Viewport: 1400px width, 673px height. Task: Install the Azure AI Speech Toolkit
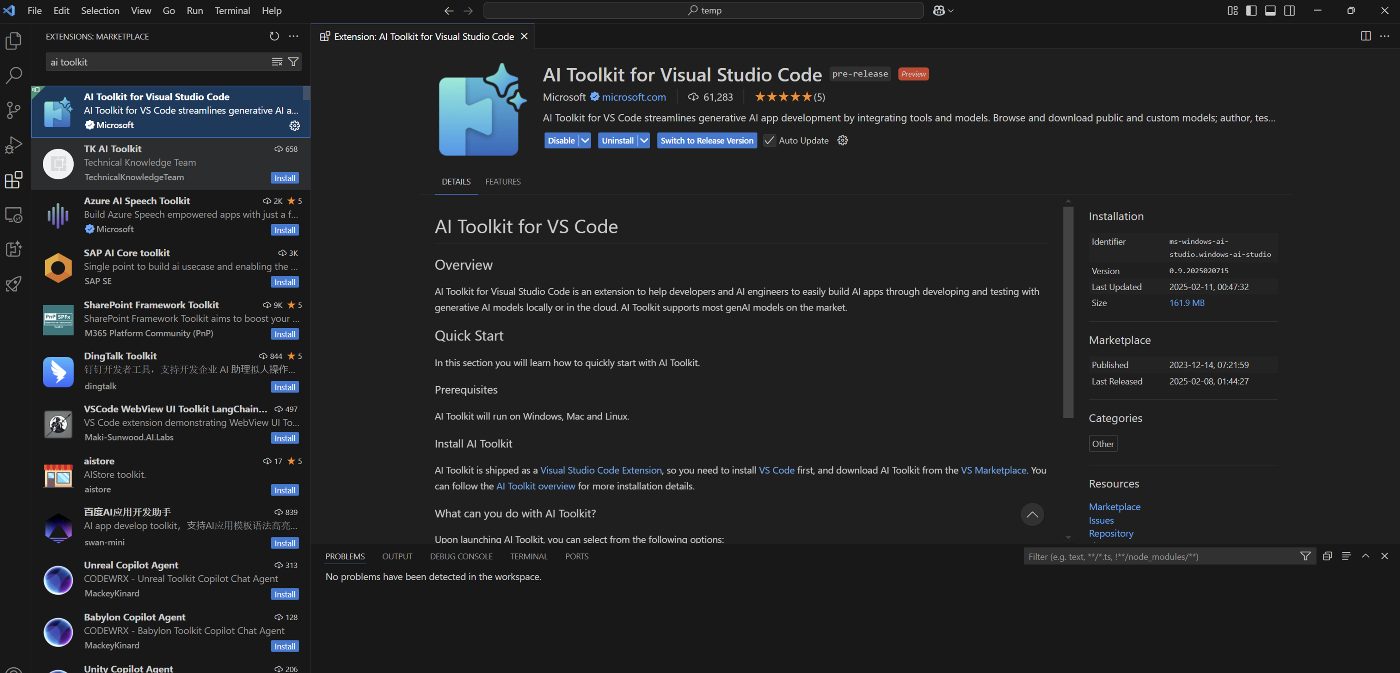(285, 230)
